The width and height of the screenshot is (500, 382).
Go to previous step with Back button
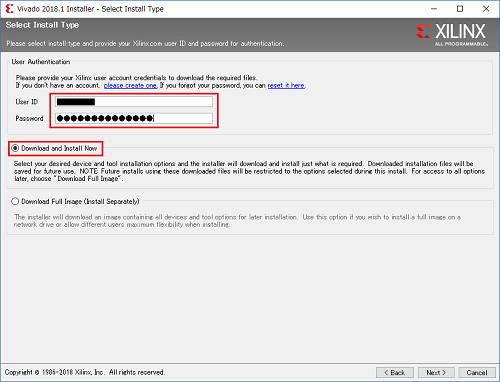(x=395, y=372)
